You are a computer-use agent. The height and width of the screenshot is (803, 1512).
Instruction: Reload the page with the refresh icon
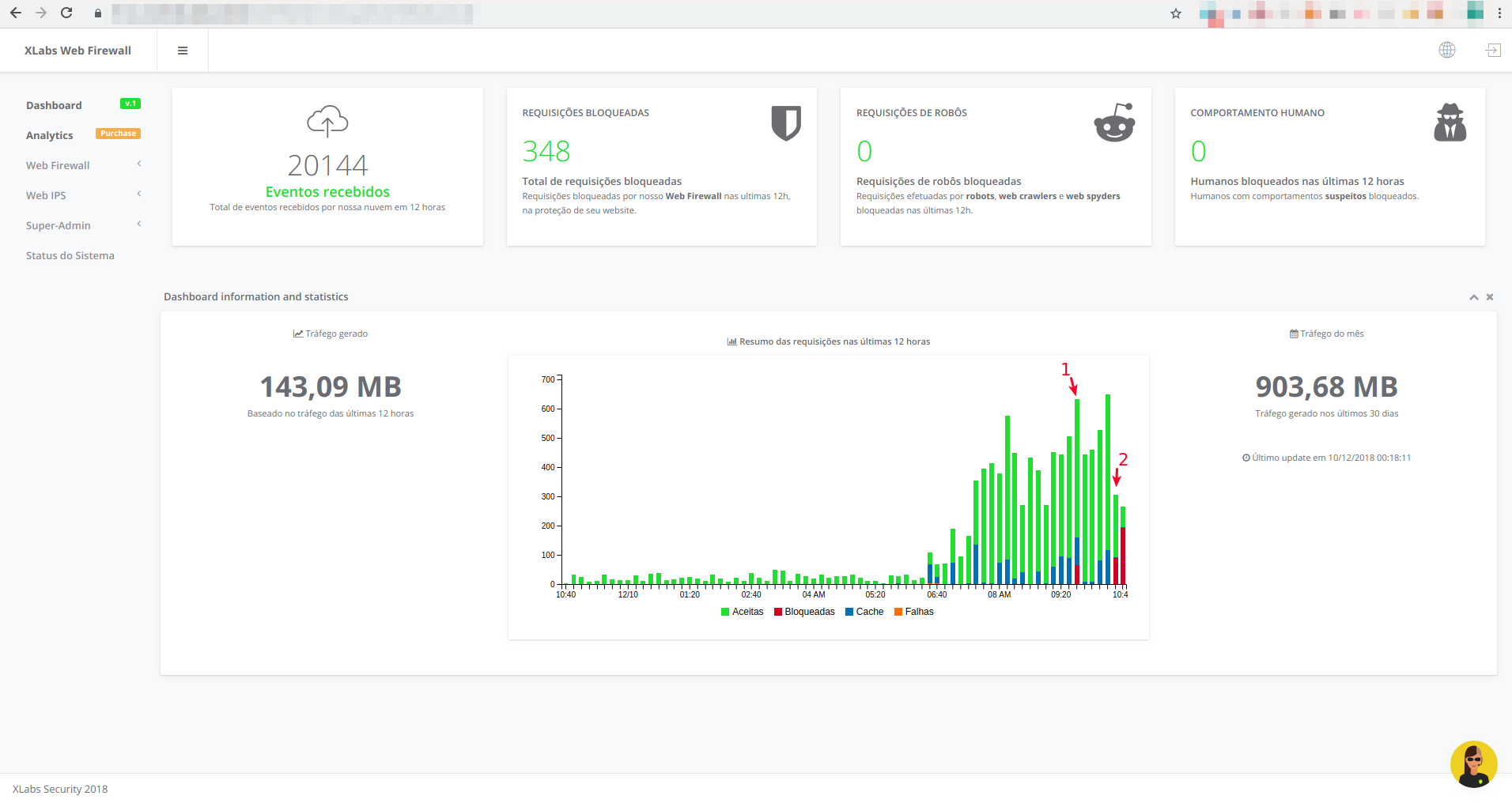coord(66,13)
